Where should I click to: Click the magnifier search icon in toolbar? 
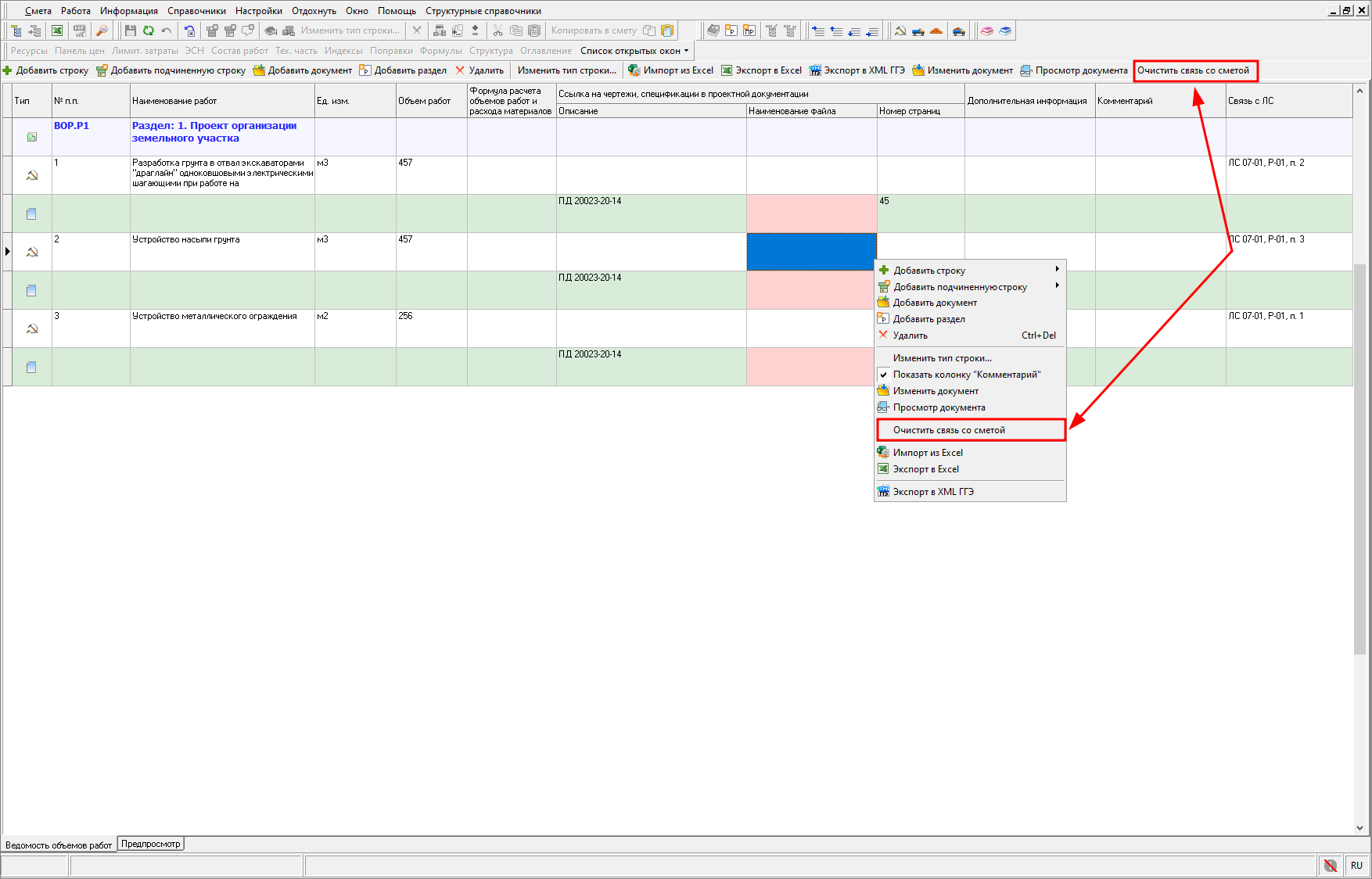pos(102,30)
